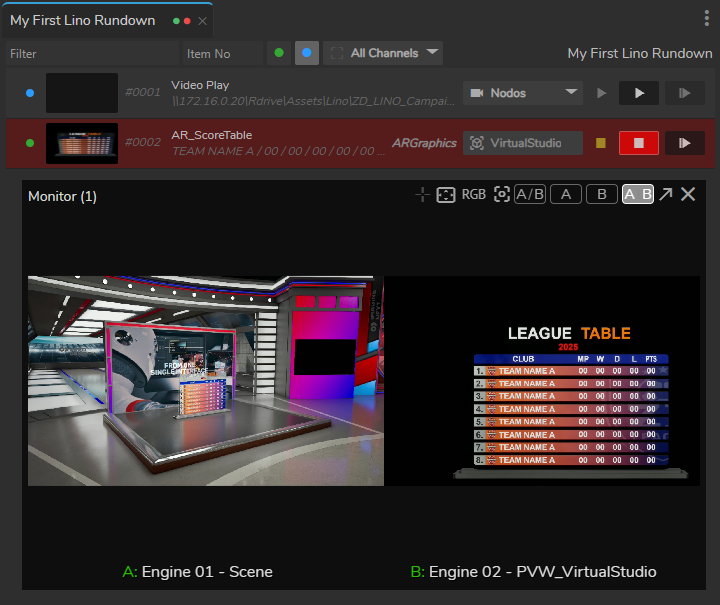Click the crosshair icon in Monitor toolbar

(x=423, y=195)
